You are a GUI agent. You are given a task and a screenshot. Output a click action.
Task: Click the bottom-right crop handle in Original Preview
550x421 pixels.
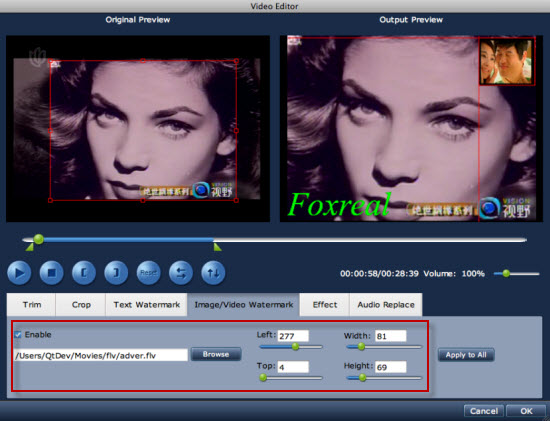pyautogui.click(x=236, y=200)
